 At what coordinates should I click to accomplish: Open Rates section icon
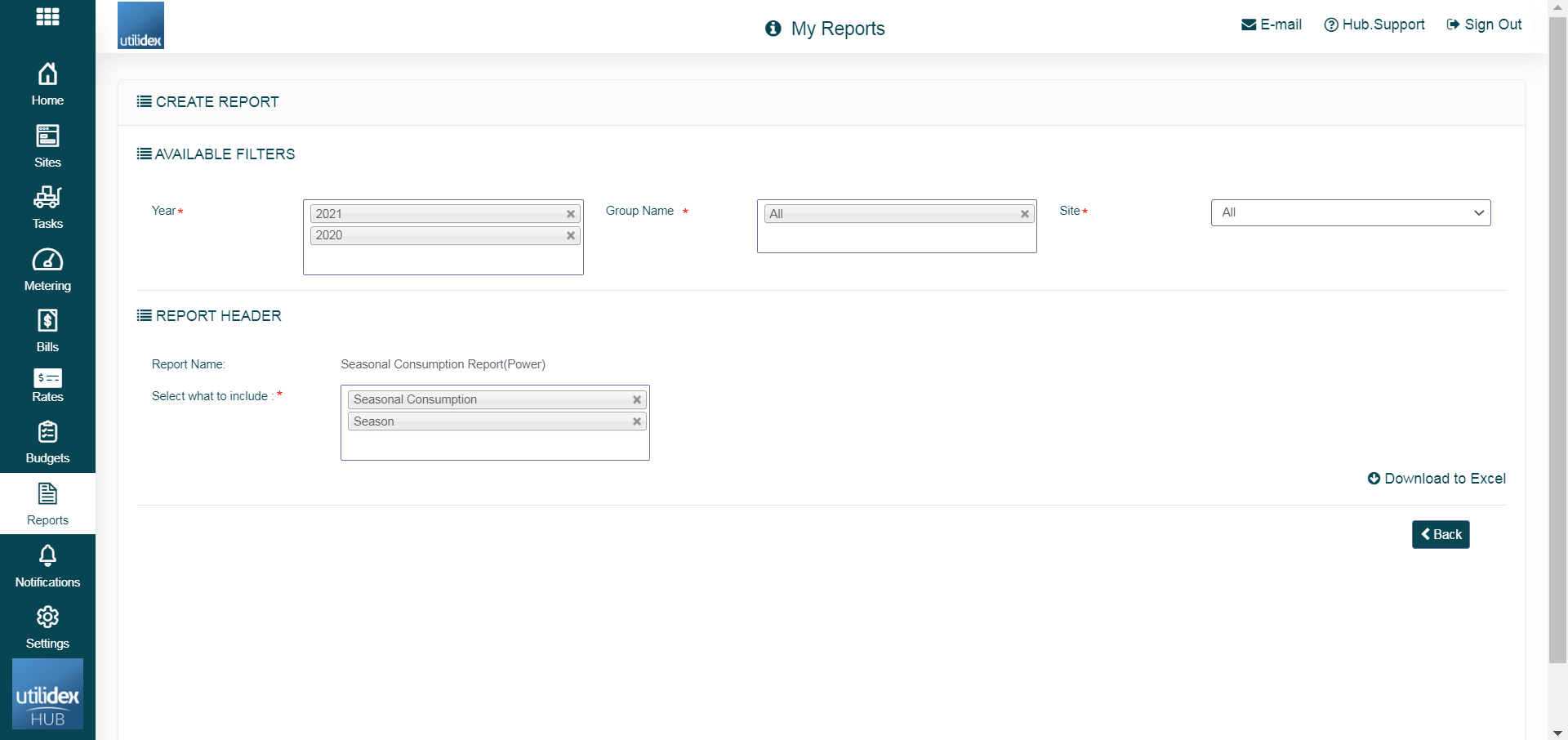tap(47, 378)
